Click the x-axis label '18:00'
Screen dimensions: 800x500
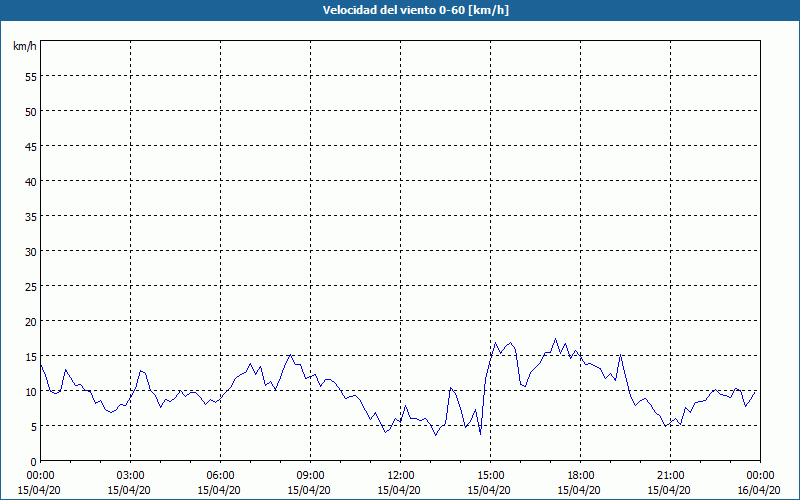[x=581, y=476]
